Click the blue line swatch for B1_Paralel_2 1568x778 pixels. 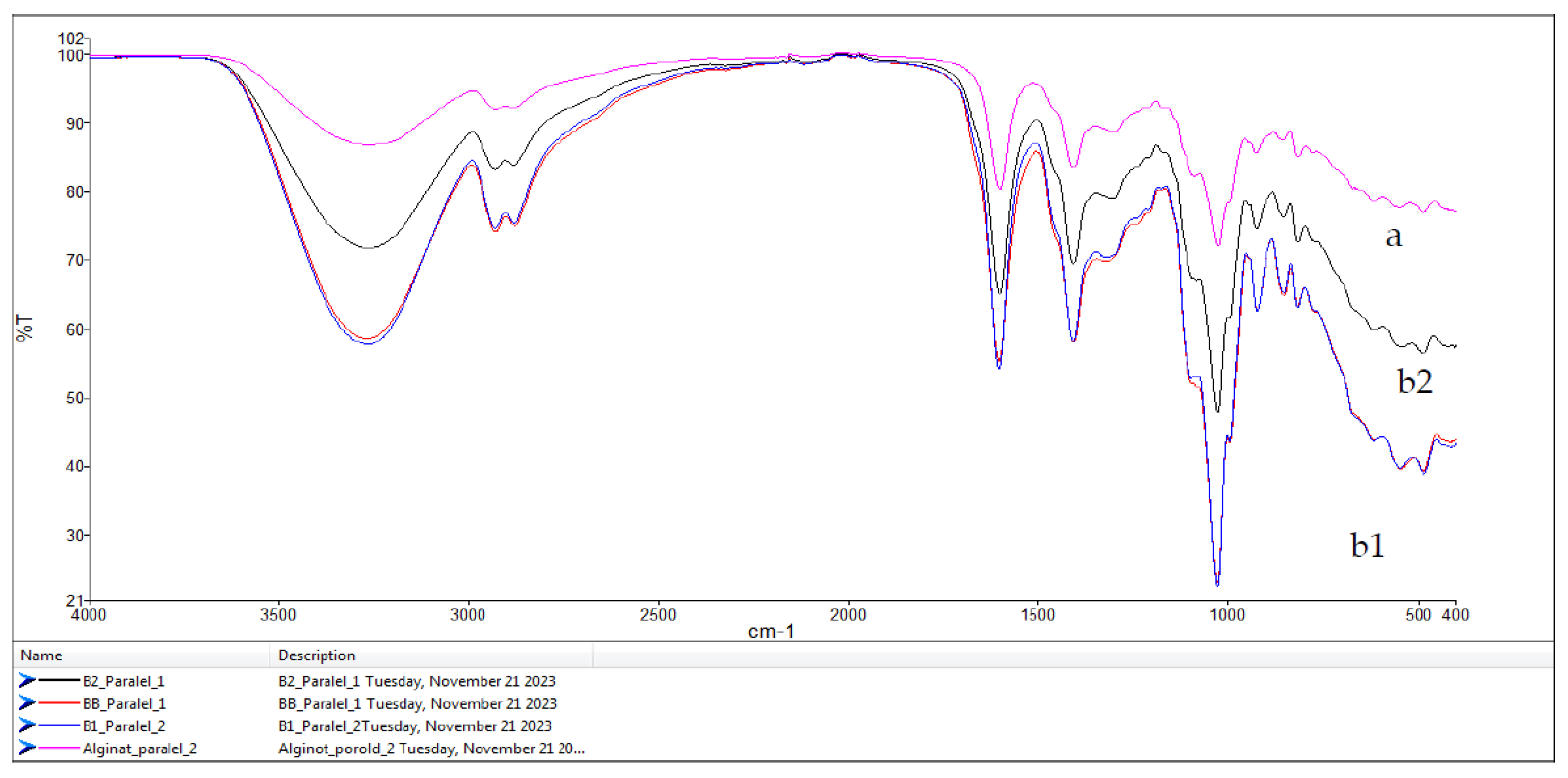pyautogui.click(x=59, y=725)
